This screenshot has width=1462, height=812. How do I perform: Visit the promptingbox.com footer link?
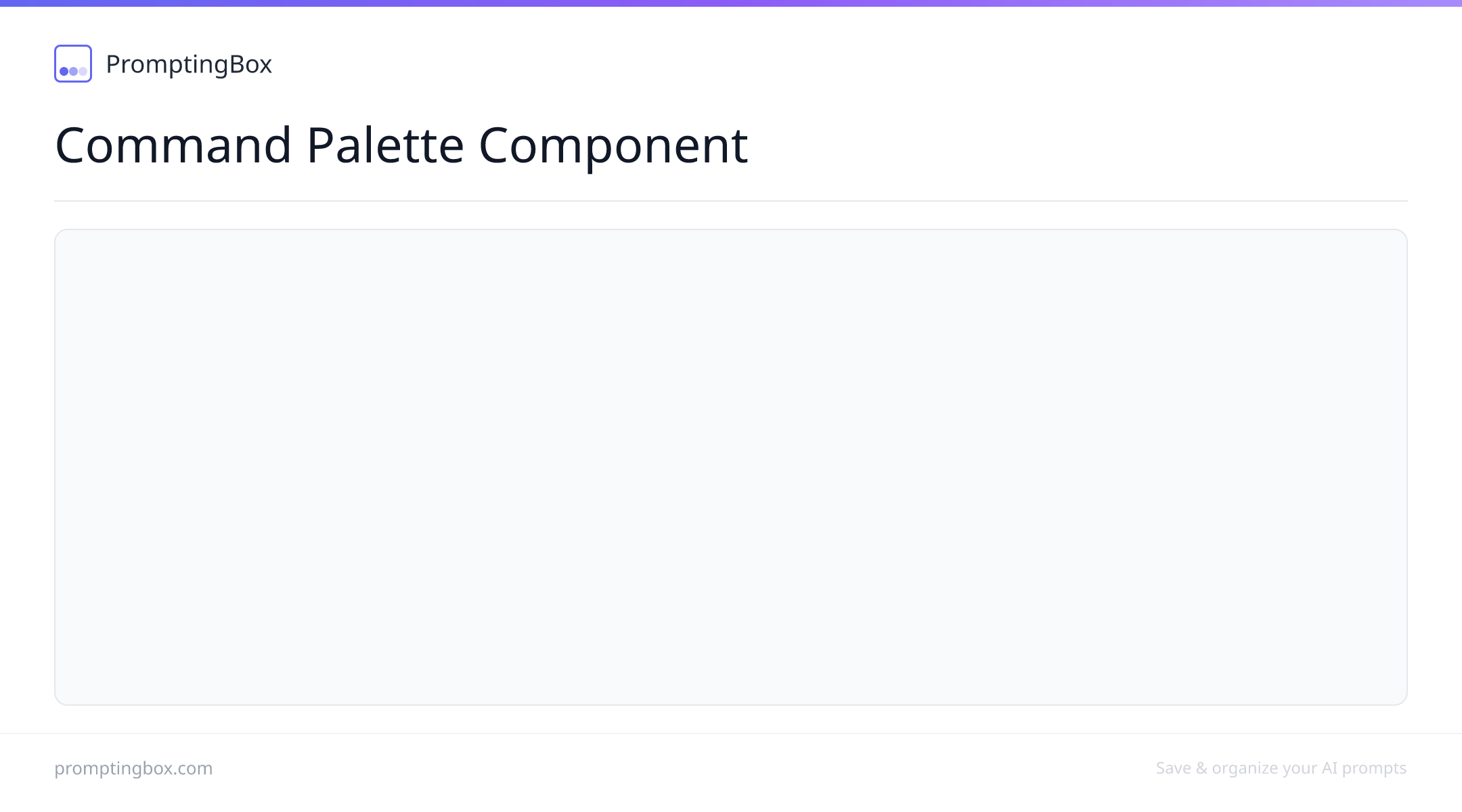[133, 769]
